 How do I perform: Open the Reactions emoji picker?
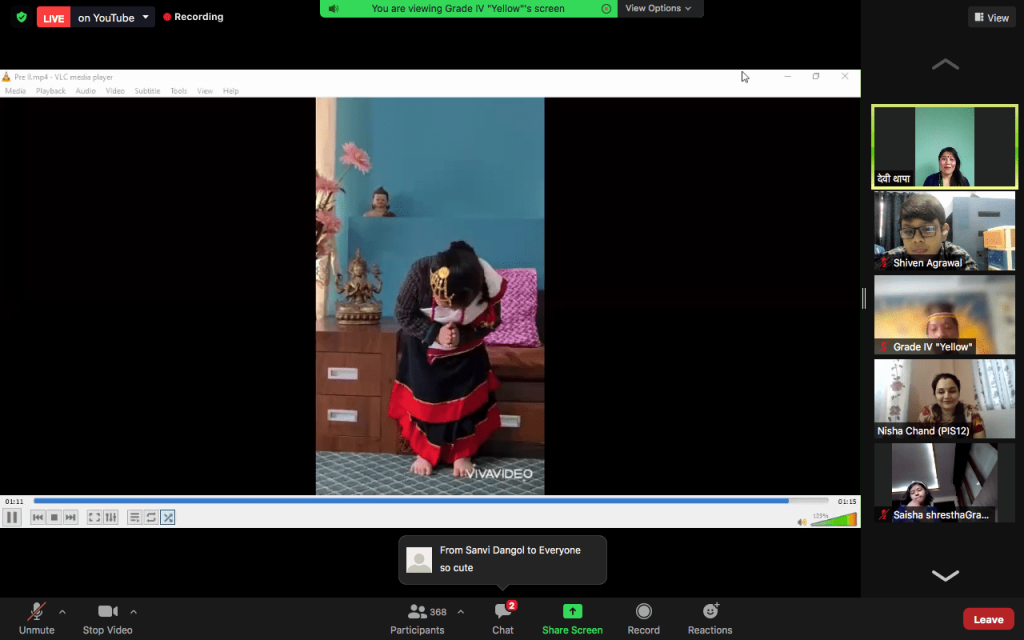tap(710, 612)
